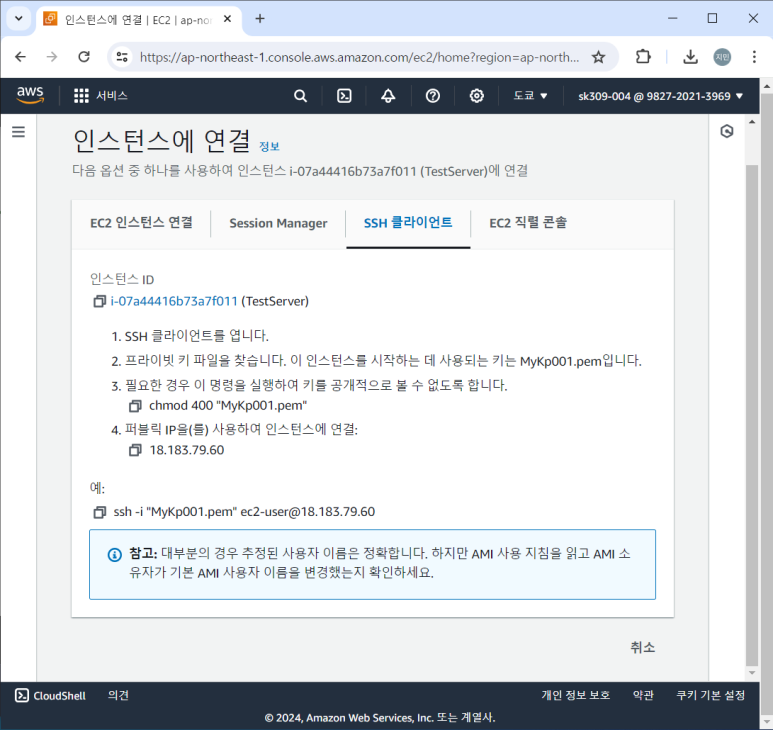Reload the page with the refresh icon
The height and width of the screenshot is (730, 773).
[84, 57]
